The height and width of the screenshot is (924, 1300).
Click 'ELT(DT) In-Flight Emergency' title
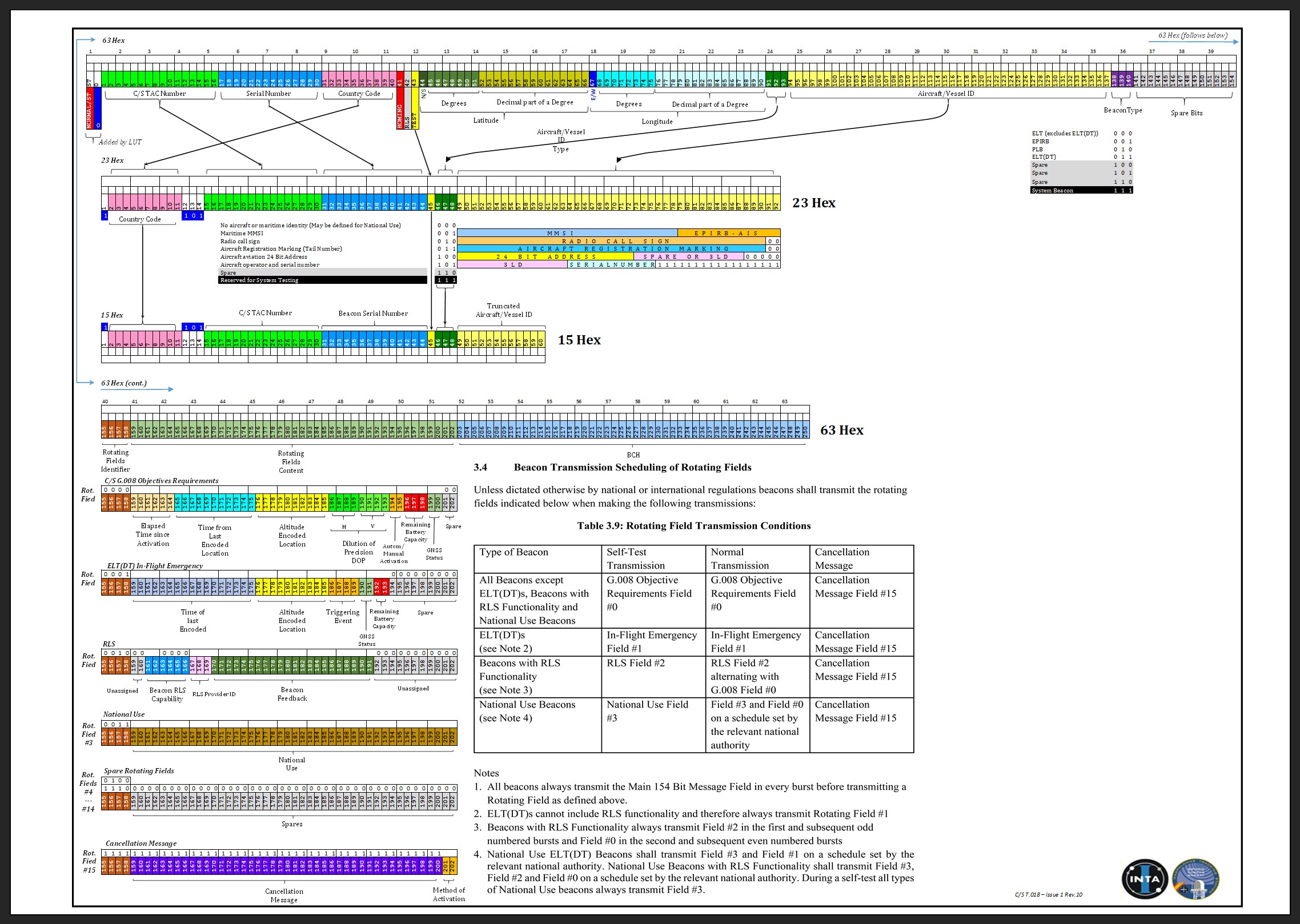155,566
